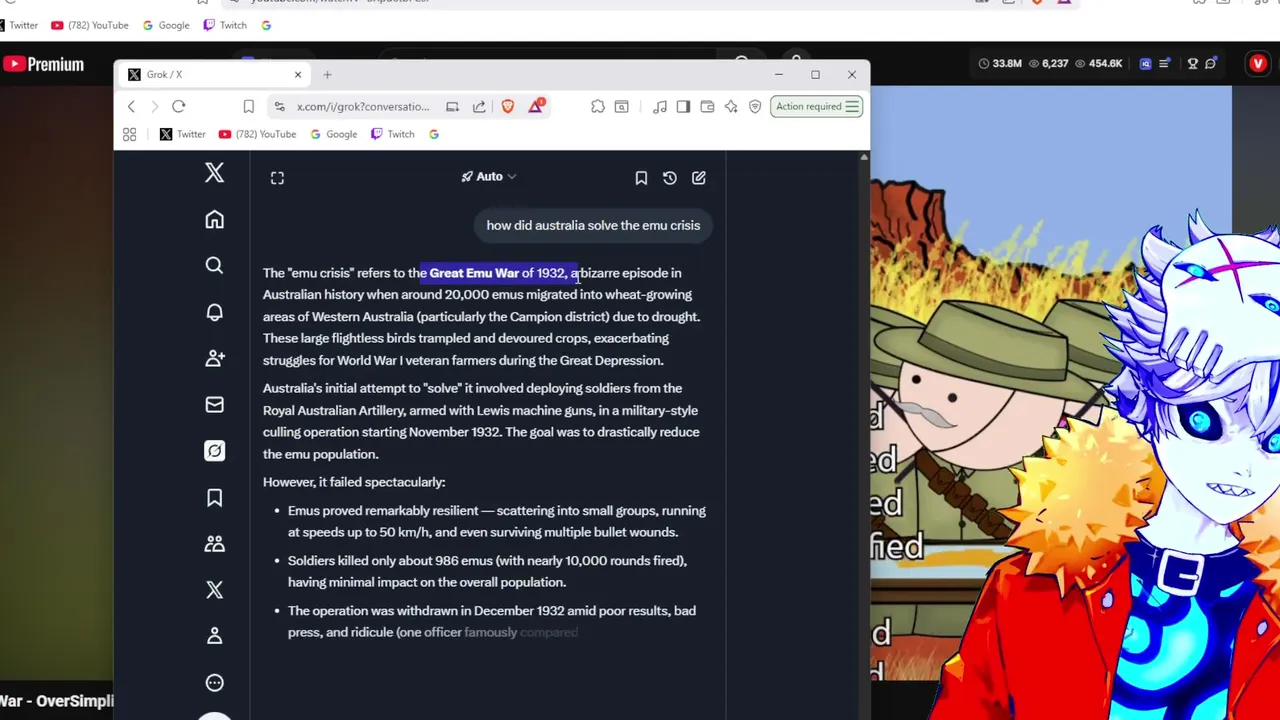Open the Twitter bookmark in Grok window
Image resolution: width=1280 pixels, height=720 pixels.
[182, 134]
